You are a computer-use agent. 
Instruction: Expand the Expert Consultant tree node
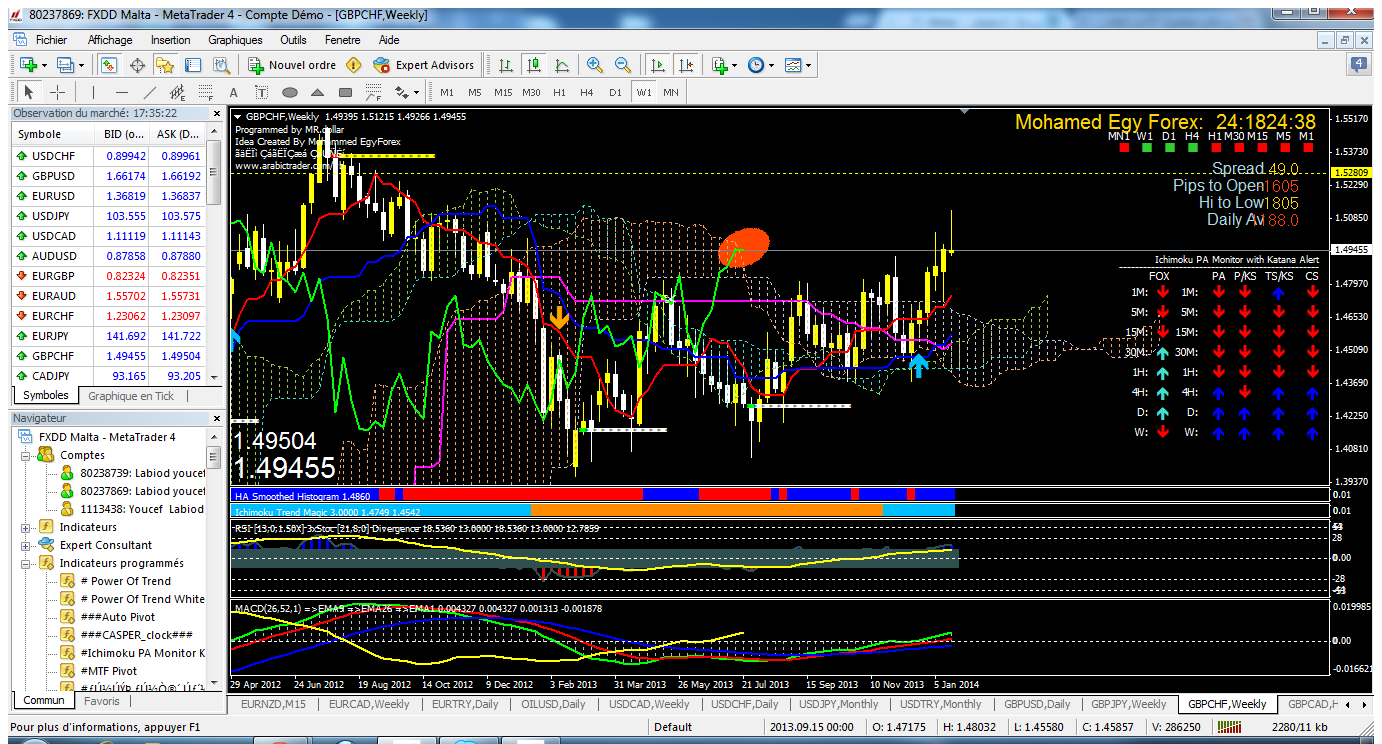click(25, 545)
